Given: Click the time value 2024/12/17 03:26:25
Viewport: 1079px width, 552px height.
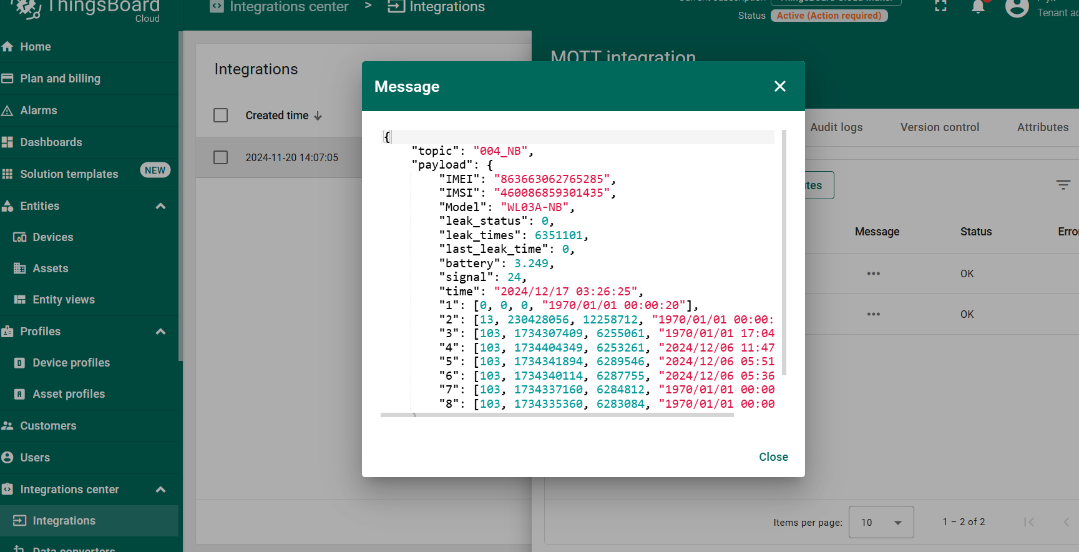Looking at the screenshot, I should pyautogui.click(x=567, y=292).
